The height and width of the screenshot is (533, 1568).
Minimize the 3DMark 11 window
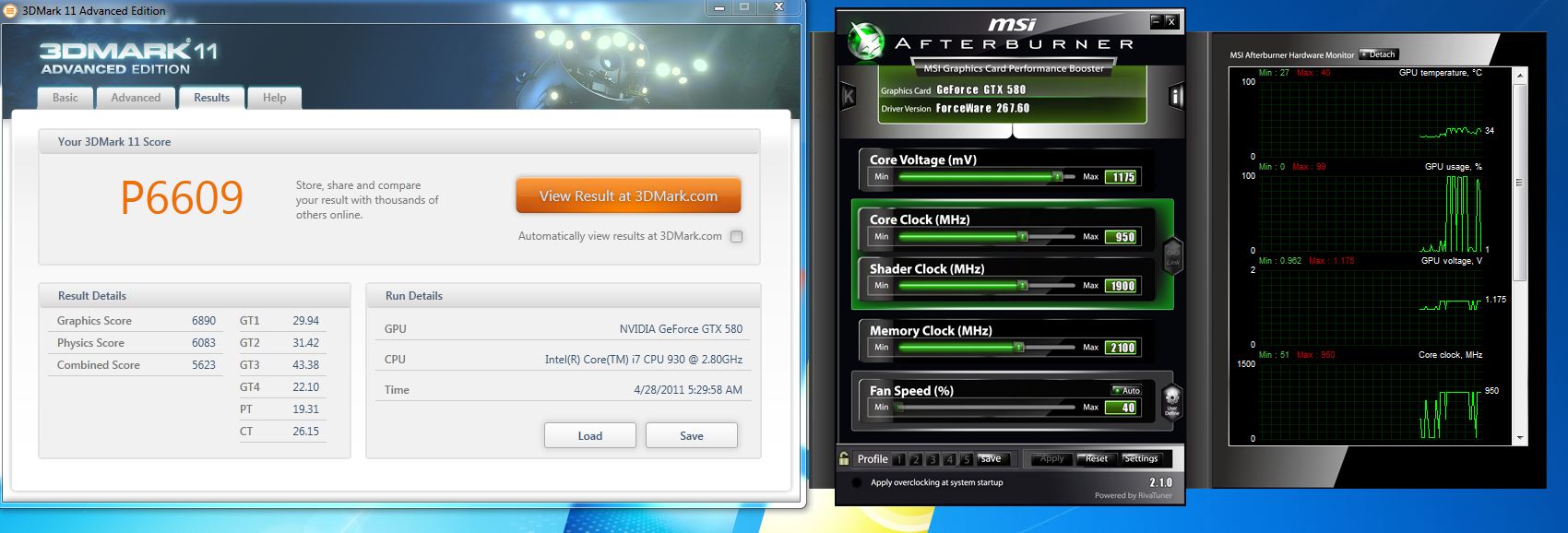pos(720,7)
